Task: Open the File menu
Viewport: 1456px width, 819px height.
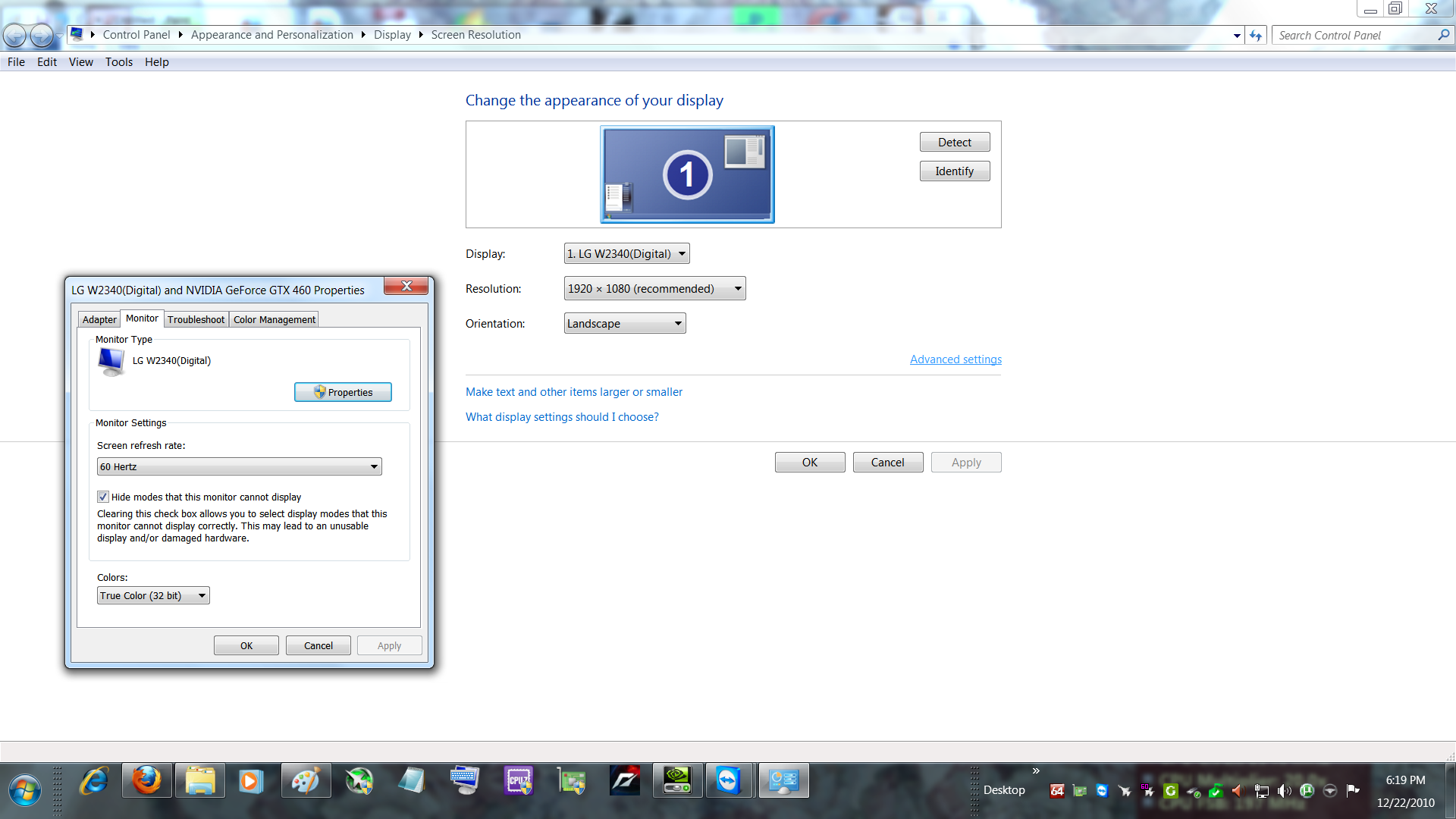Action: (x=16, y=62)
